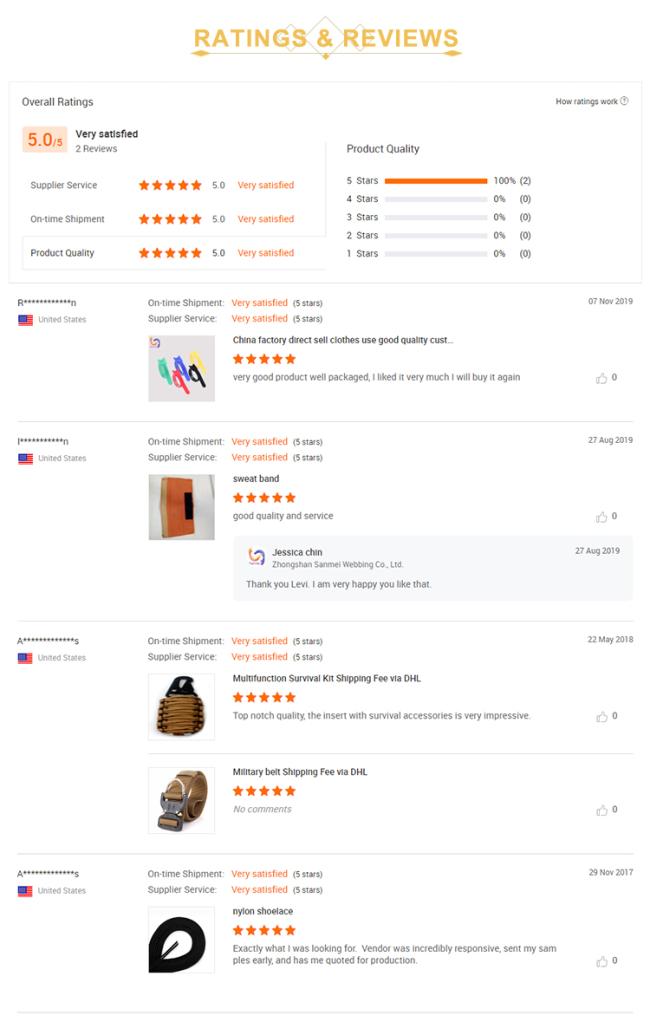Click the 5.0/5 overall score badge

(44, 140)
